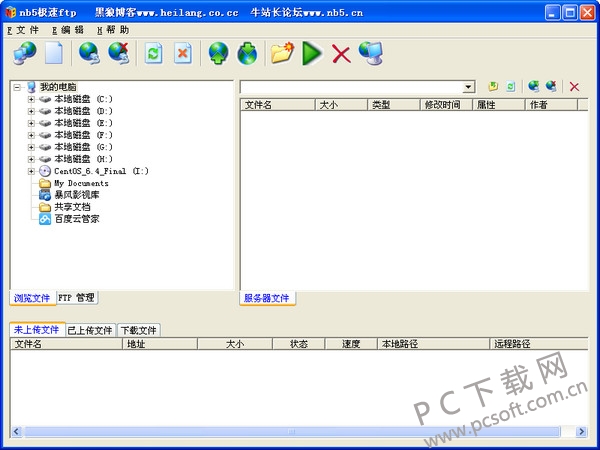Click the yellow folder up icon in server toolbar
Screen dimensions: 600x450
[493, 86]
